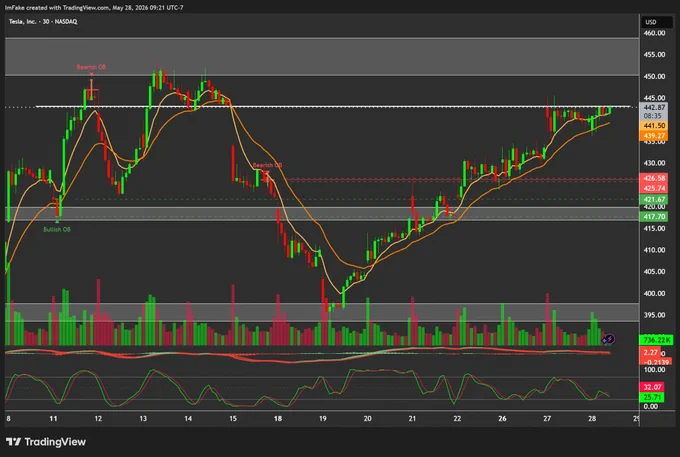680x457 pixels.
Task: Select the 439.27 moving average tag
Action: coord(654,135)
